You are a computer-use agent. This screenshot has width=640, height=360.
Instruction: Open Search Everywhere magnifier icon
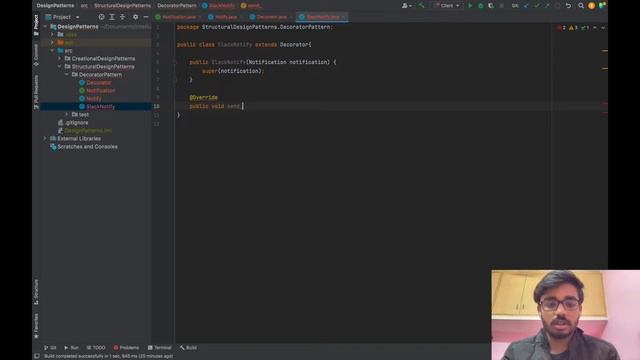pyautogui.click(x=581, y=6)
